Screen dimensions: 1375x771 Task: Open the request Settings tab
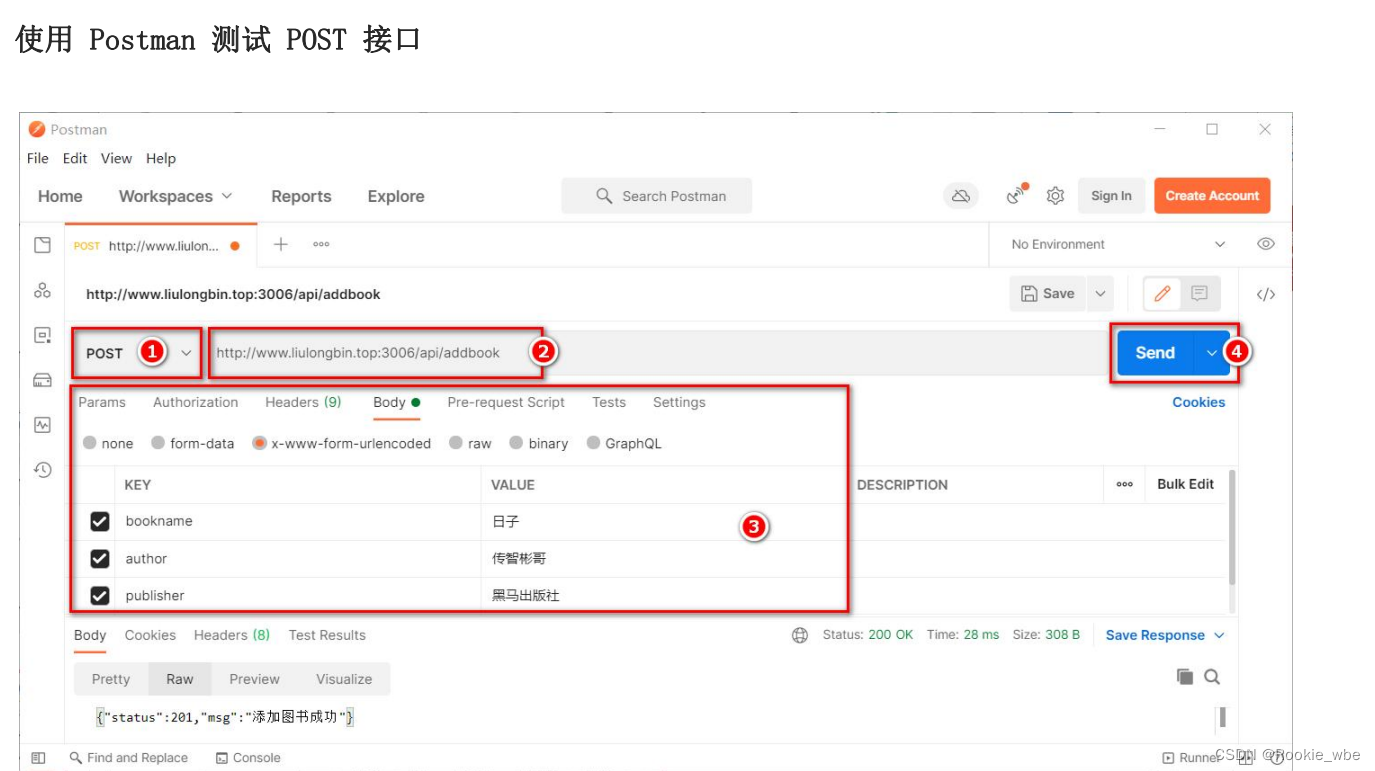(x=679, y=402)
